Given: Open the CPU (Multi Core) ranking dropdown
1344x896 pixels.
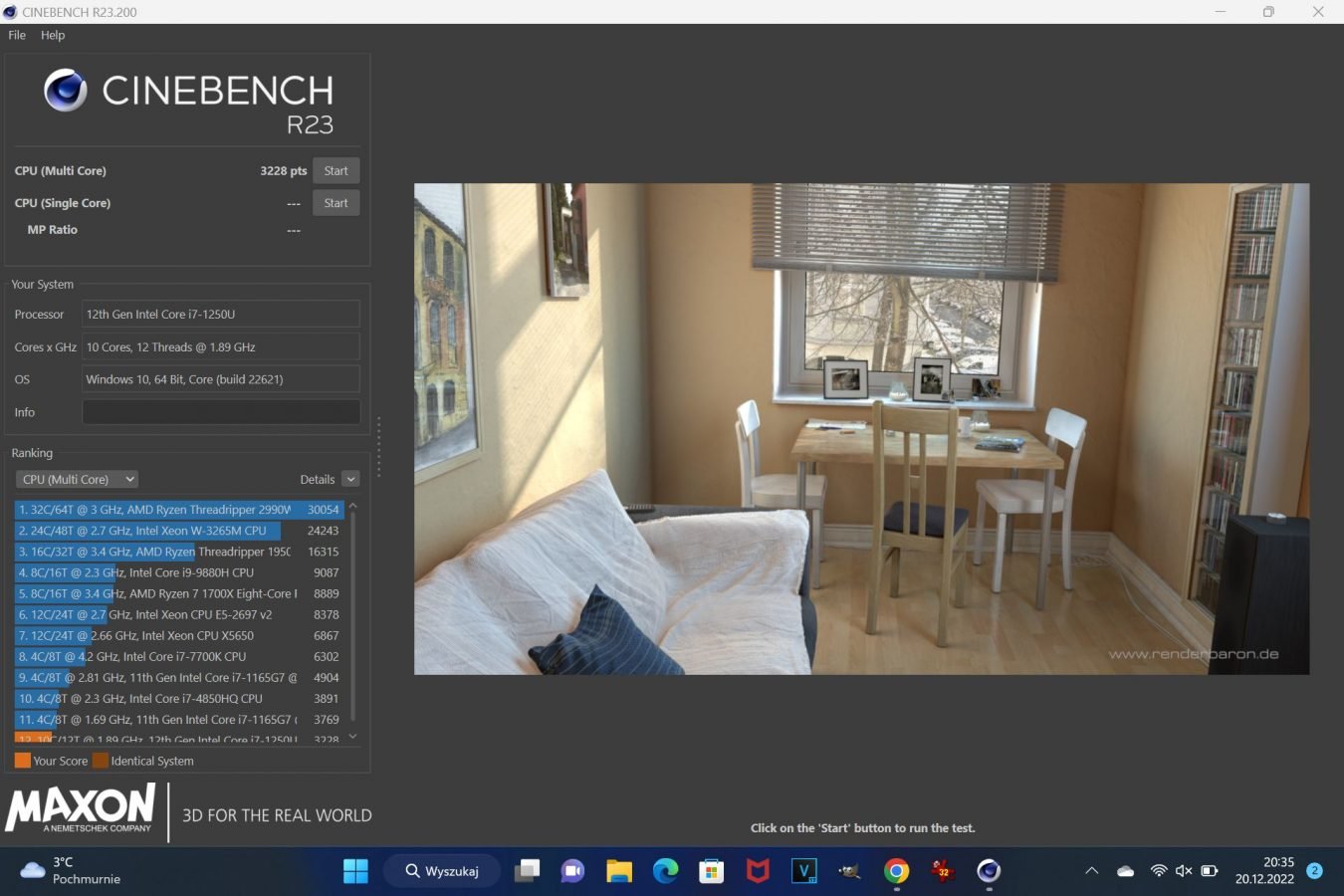Looking at the screenshot, I should pos(77,479).
